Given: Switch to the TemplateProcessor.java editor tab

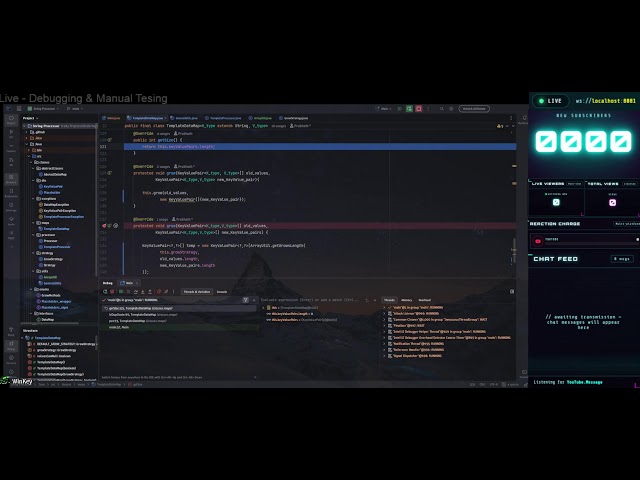Looking at the screenshot, I should point(223,118).
